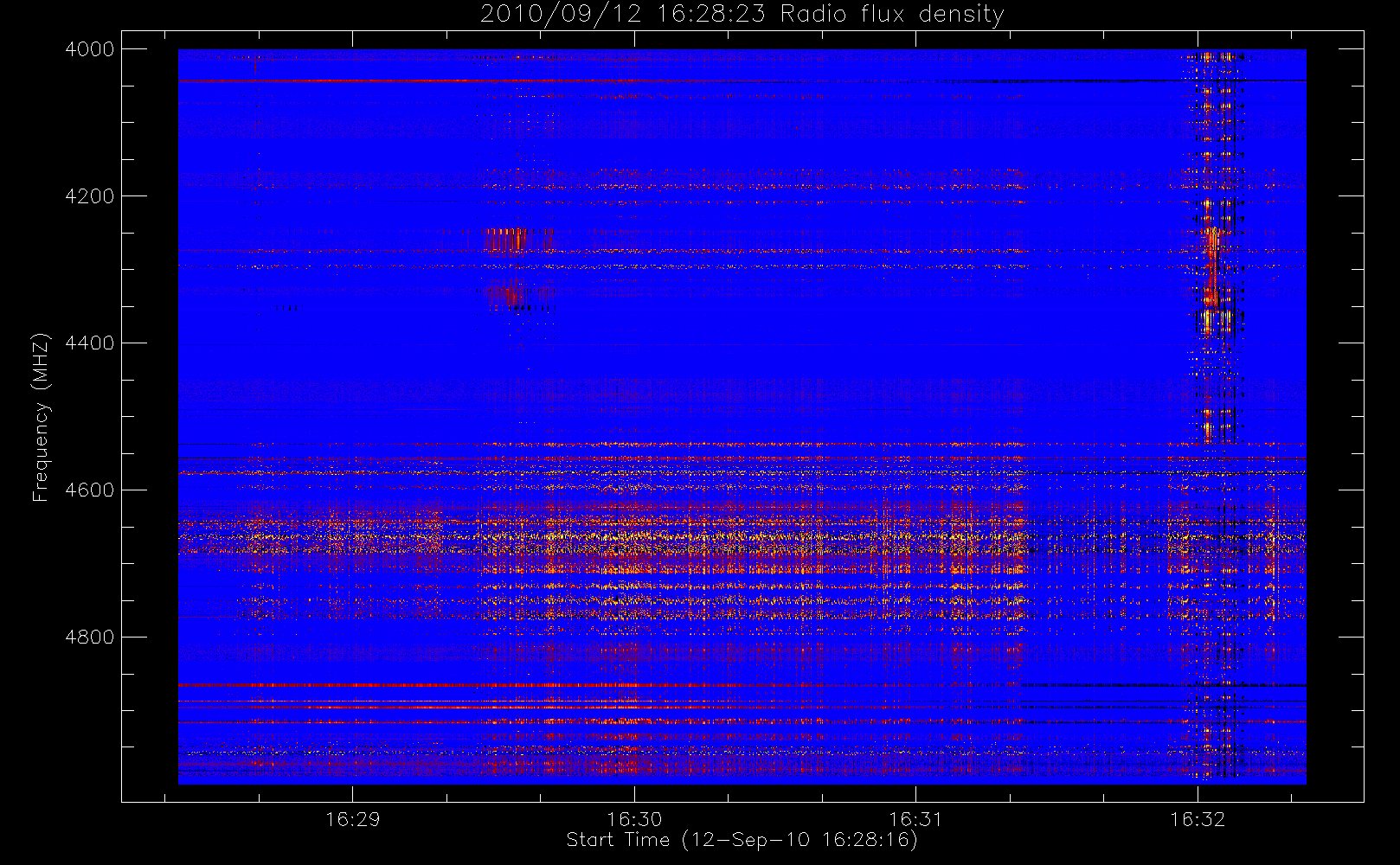Click the "Start Time (12-Sep-10 16:28:16)" x-axis label

(x=742, y=841)
